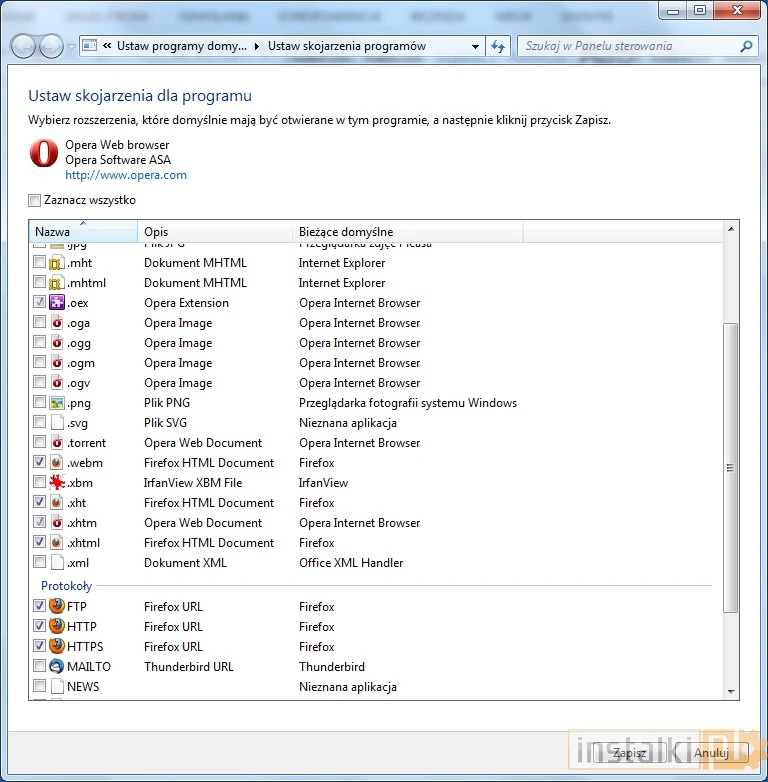
Task: Click the picture icon for .png
Action: click(x=57, y=403)
